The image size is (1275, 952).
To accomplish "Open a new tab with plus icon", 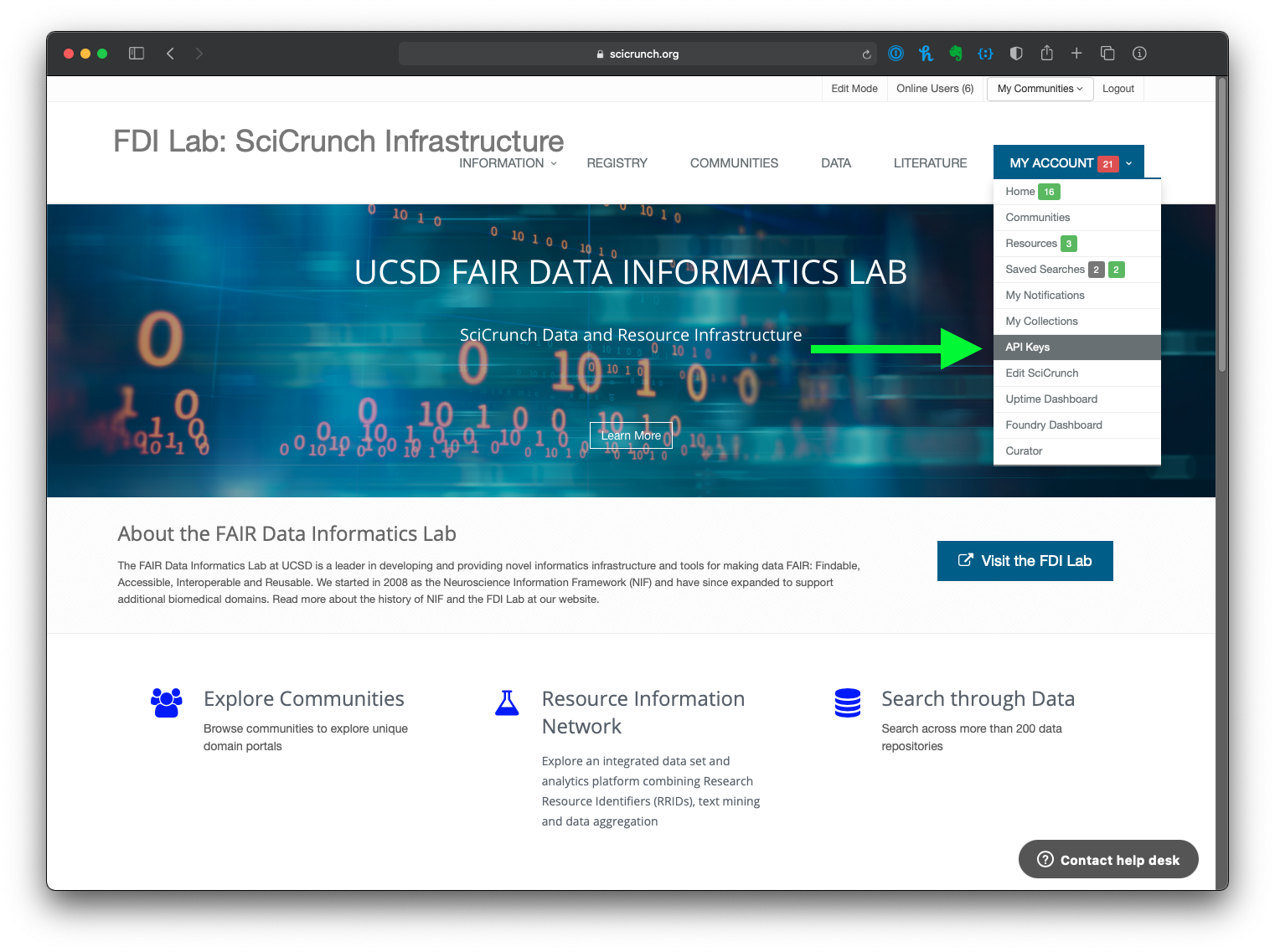I will (x=1076, y=54).
